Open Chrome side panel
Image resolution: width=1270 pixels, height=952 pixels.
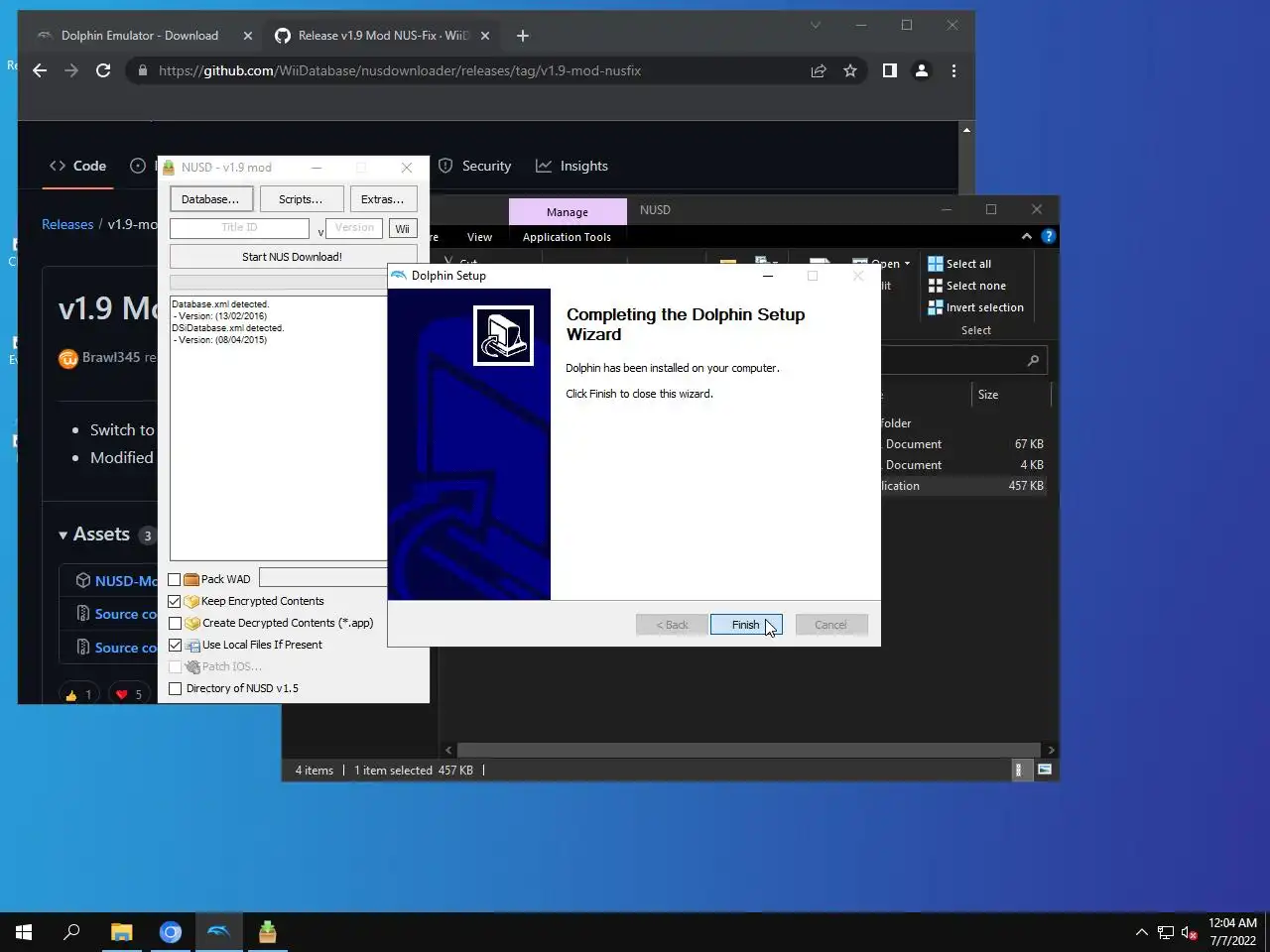890,70
